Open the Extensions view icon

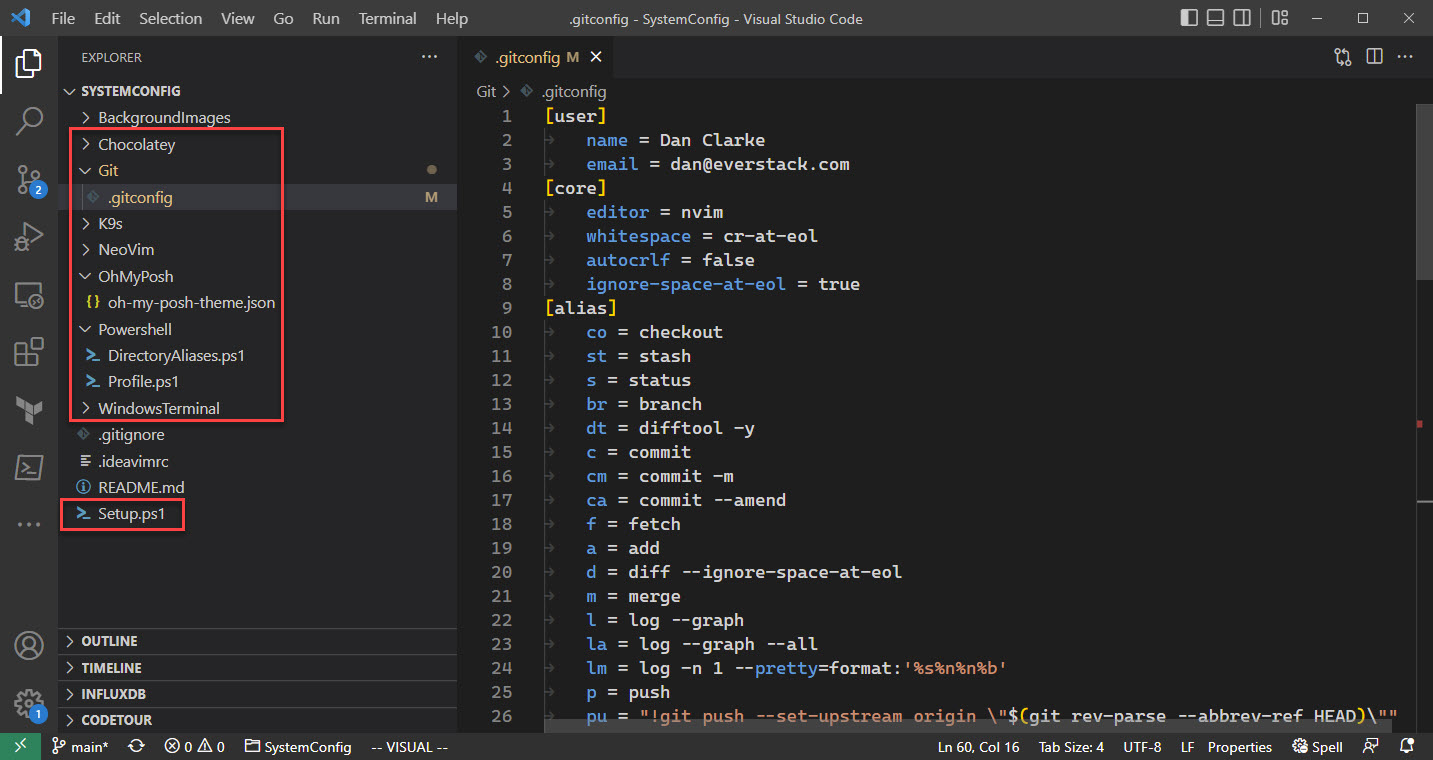(x=29, y=352)
